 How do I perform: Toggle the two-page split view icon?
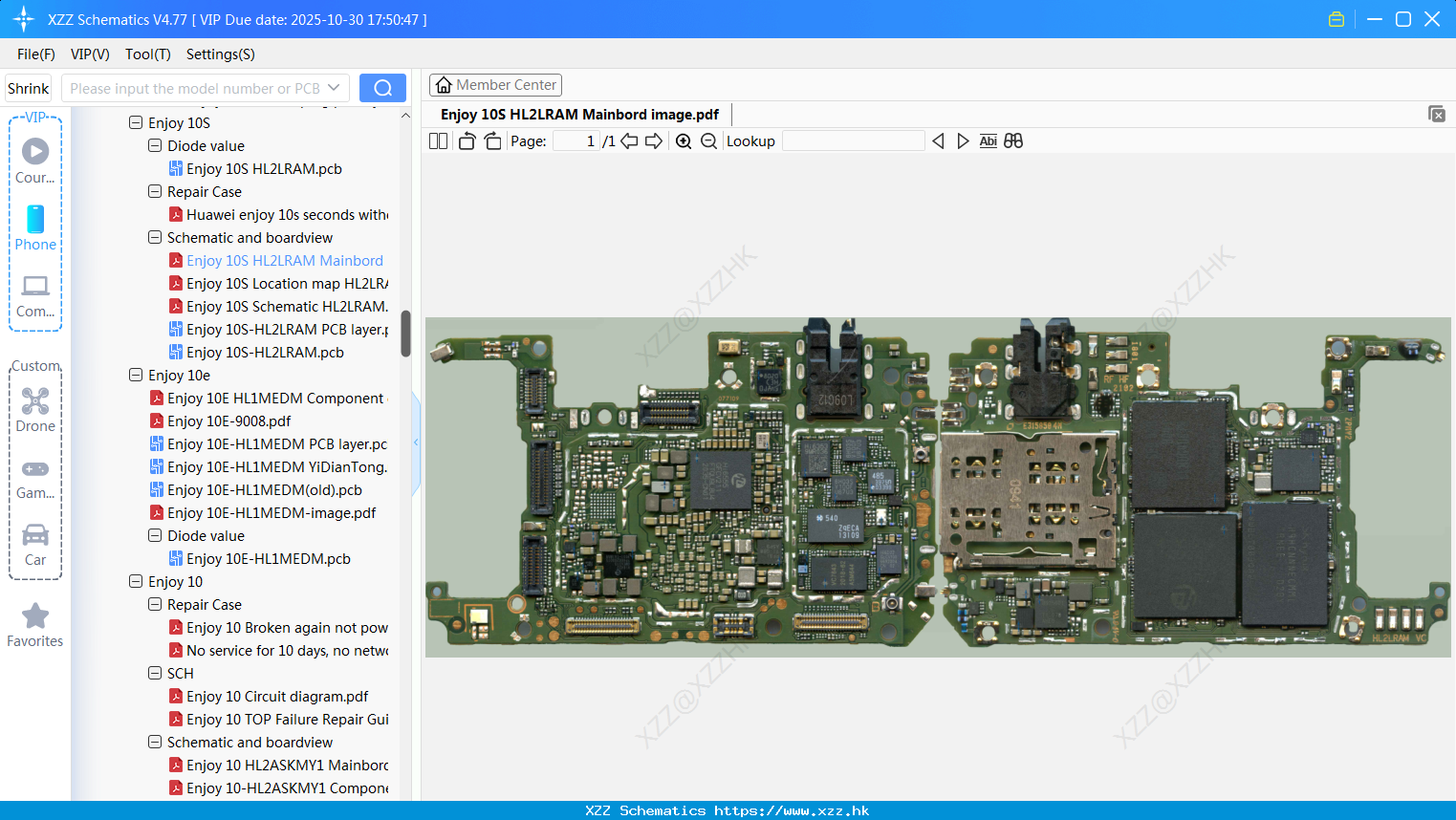[x=438, y=140]
